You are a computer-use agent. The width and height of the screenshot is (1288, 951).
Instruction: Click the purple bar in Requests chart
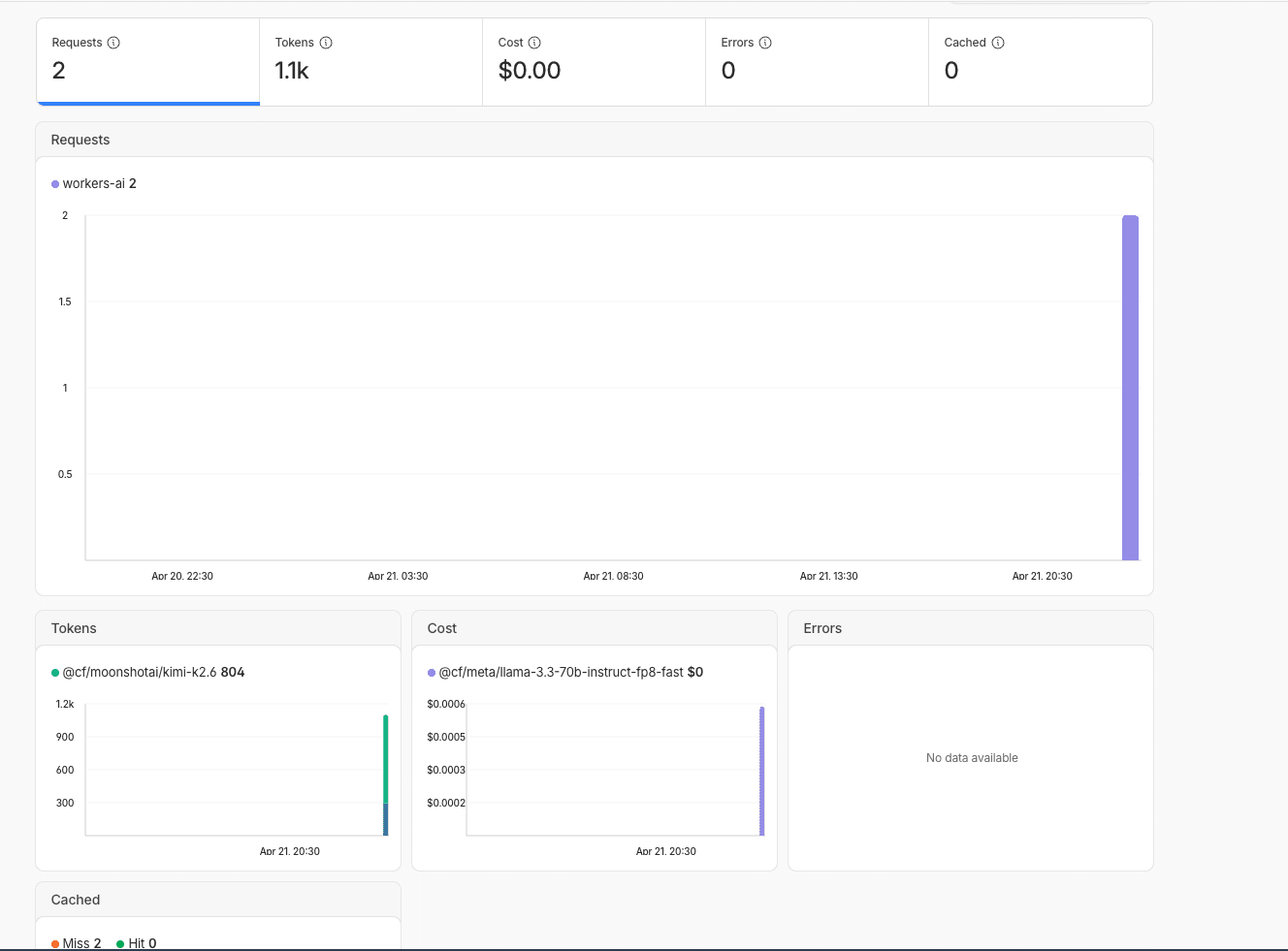(x=1130, y=388)
